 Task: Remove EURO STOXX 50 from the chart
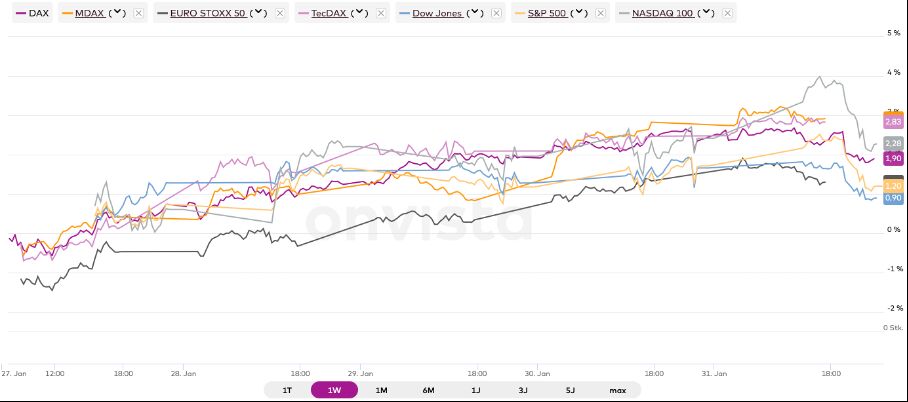(279, 14)
